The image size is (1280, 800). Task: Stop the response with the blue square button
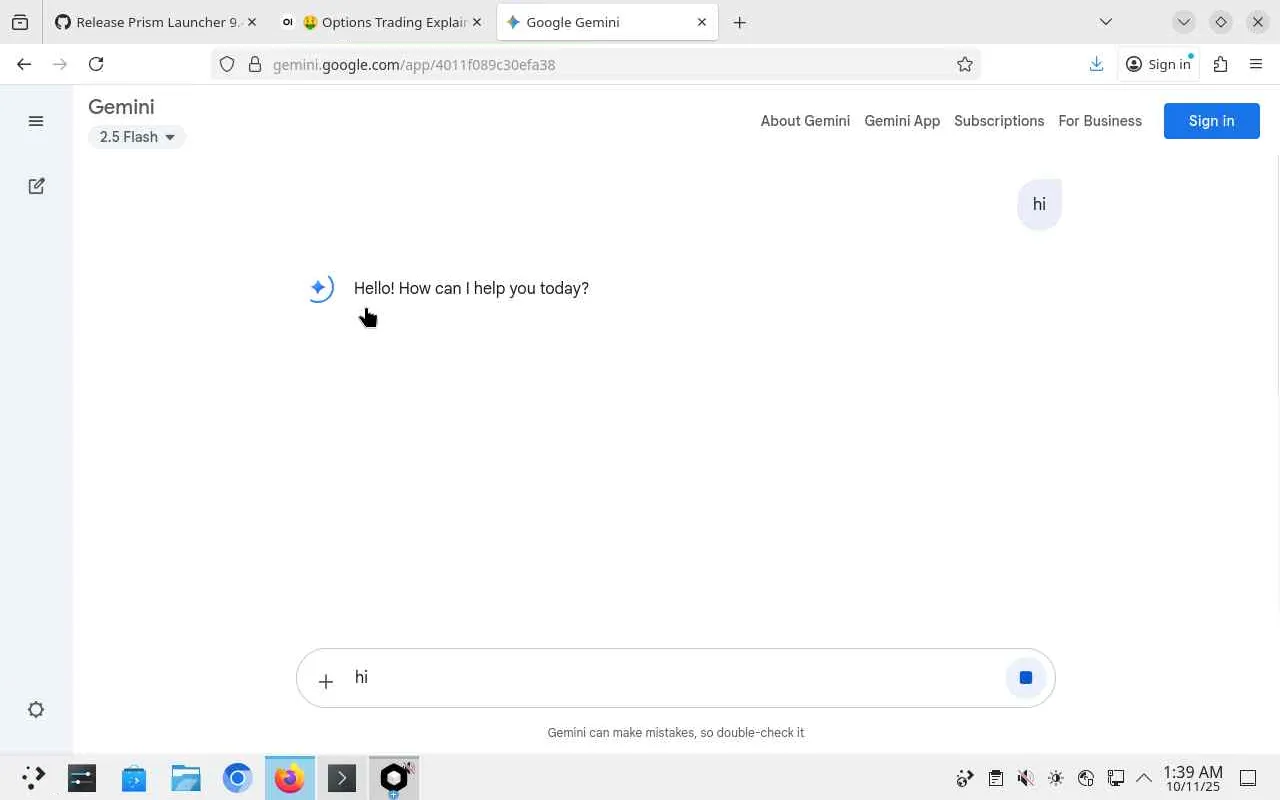(1025, 678)
